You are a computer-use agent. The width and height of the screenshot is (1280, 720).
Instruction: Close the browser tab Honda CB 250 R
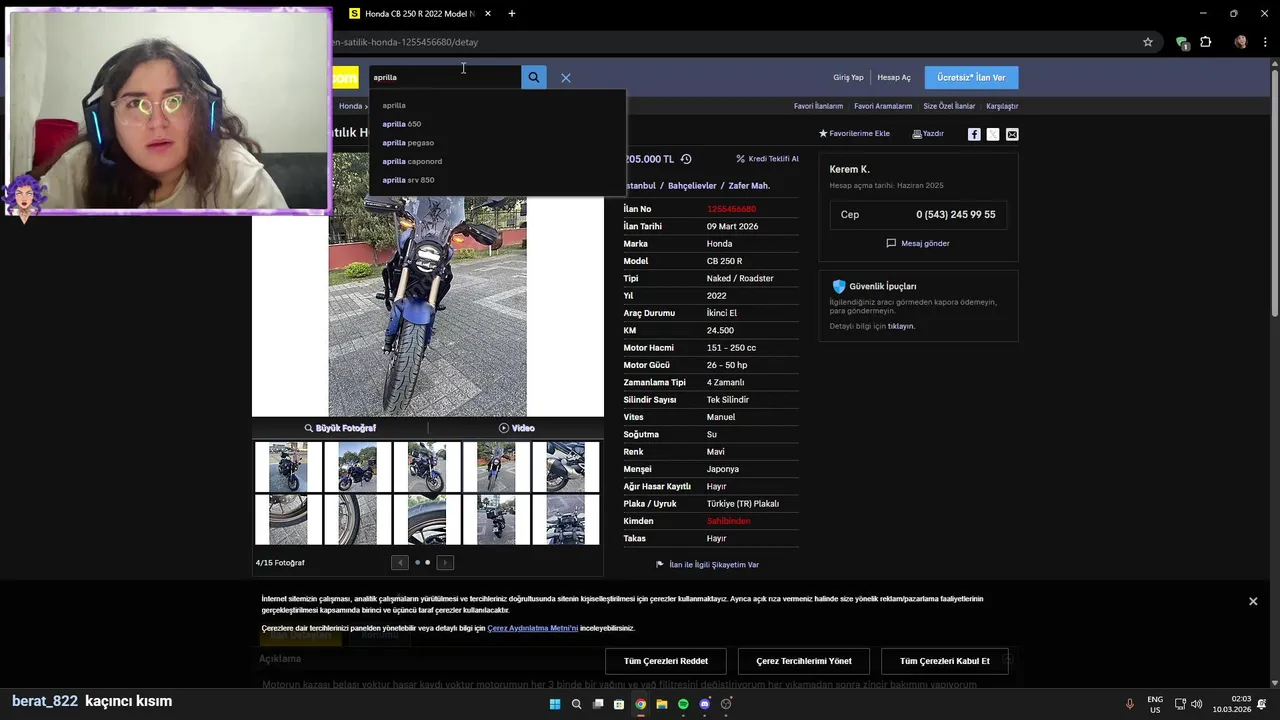point(488,14)
